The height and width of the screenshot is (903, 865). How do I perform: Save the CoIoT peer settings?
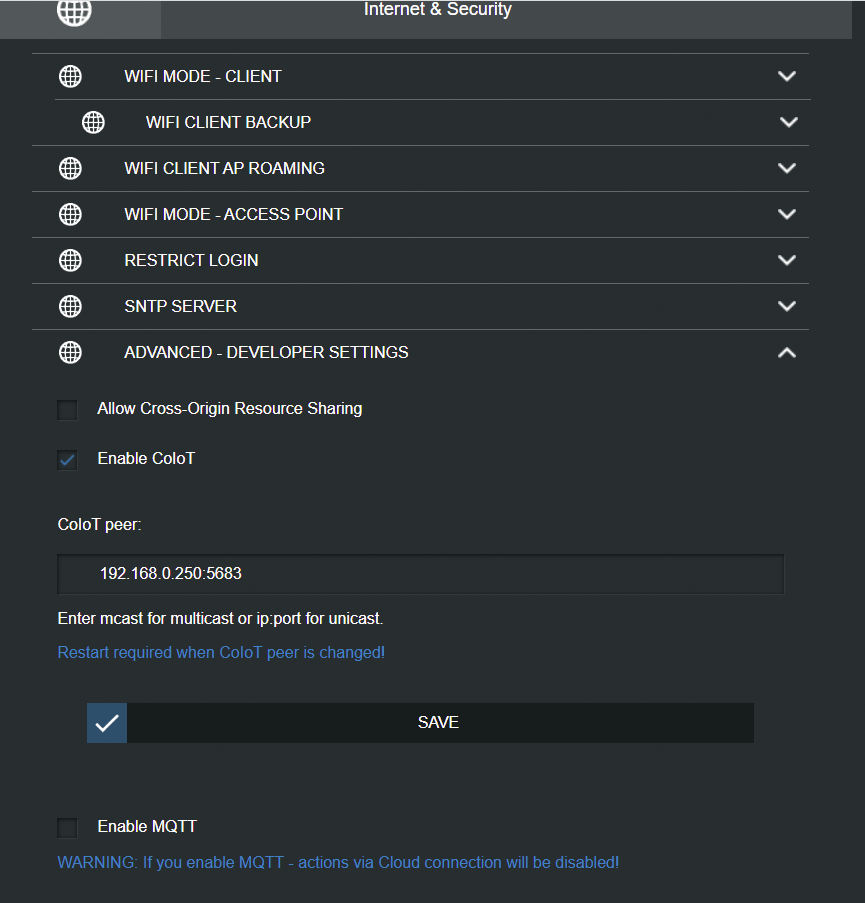[420, 723]
